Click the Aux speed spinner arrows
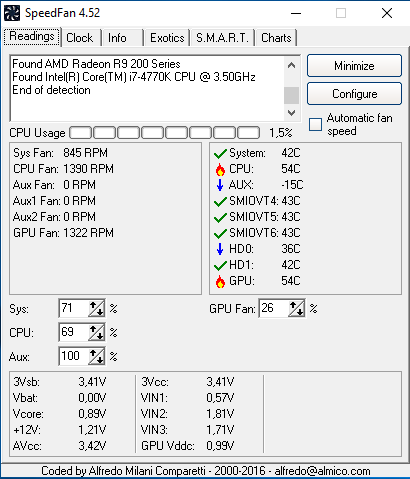This screenshot has width=410, height=479. 97,356
